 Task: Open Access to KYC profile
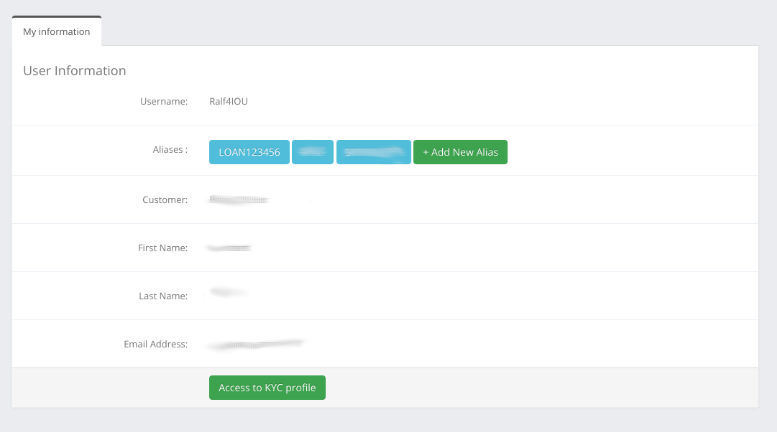(267, 388)
